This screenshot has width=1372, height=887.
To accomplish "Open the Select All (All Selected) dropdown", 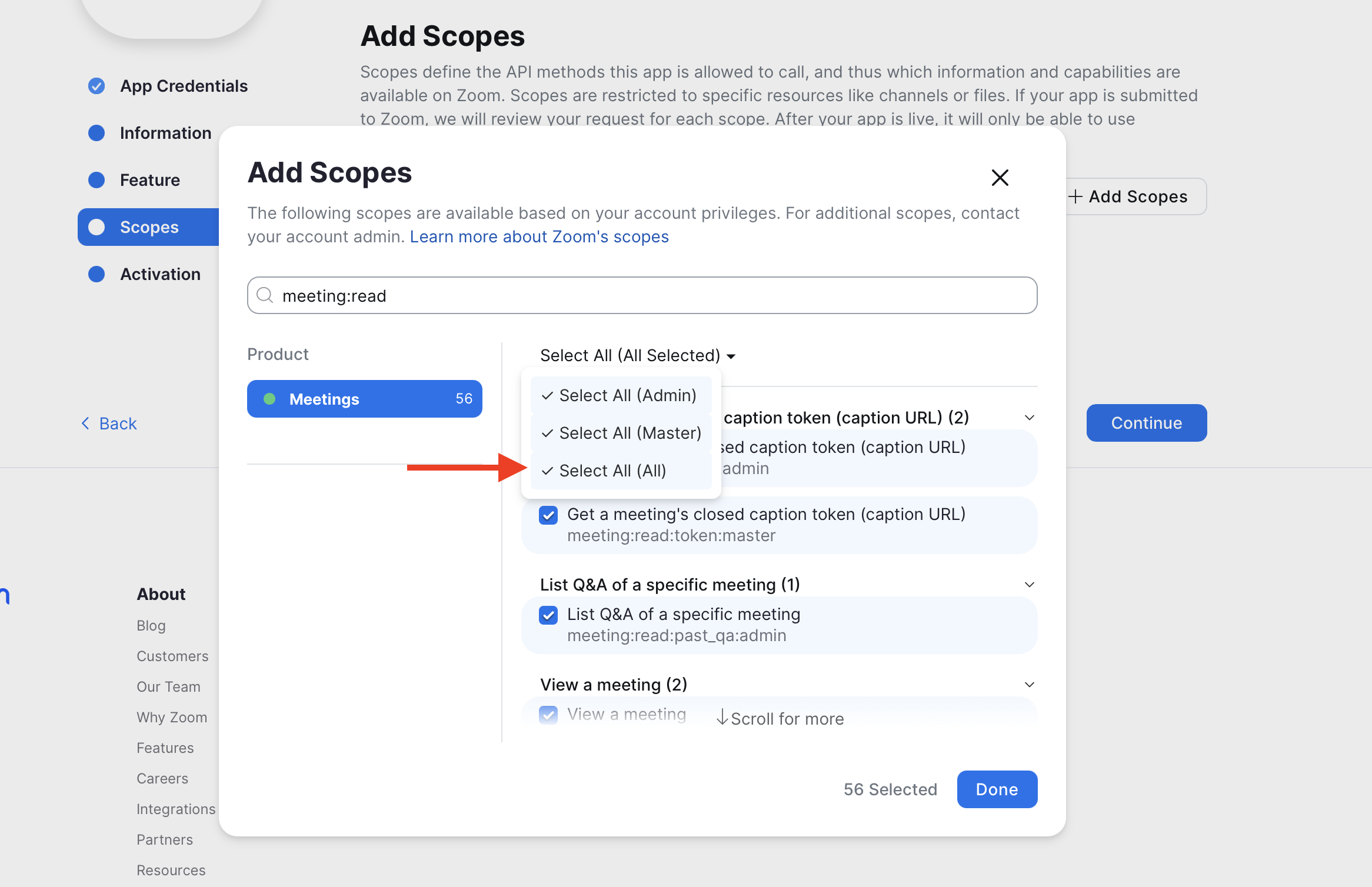I will pyautogui.click(x=638, y=355).
